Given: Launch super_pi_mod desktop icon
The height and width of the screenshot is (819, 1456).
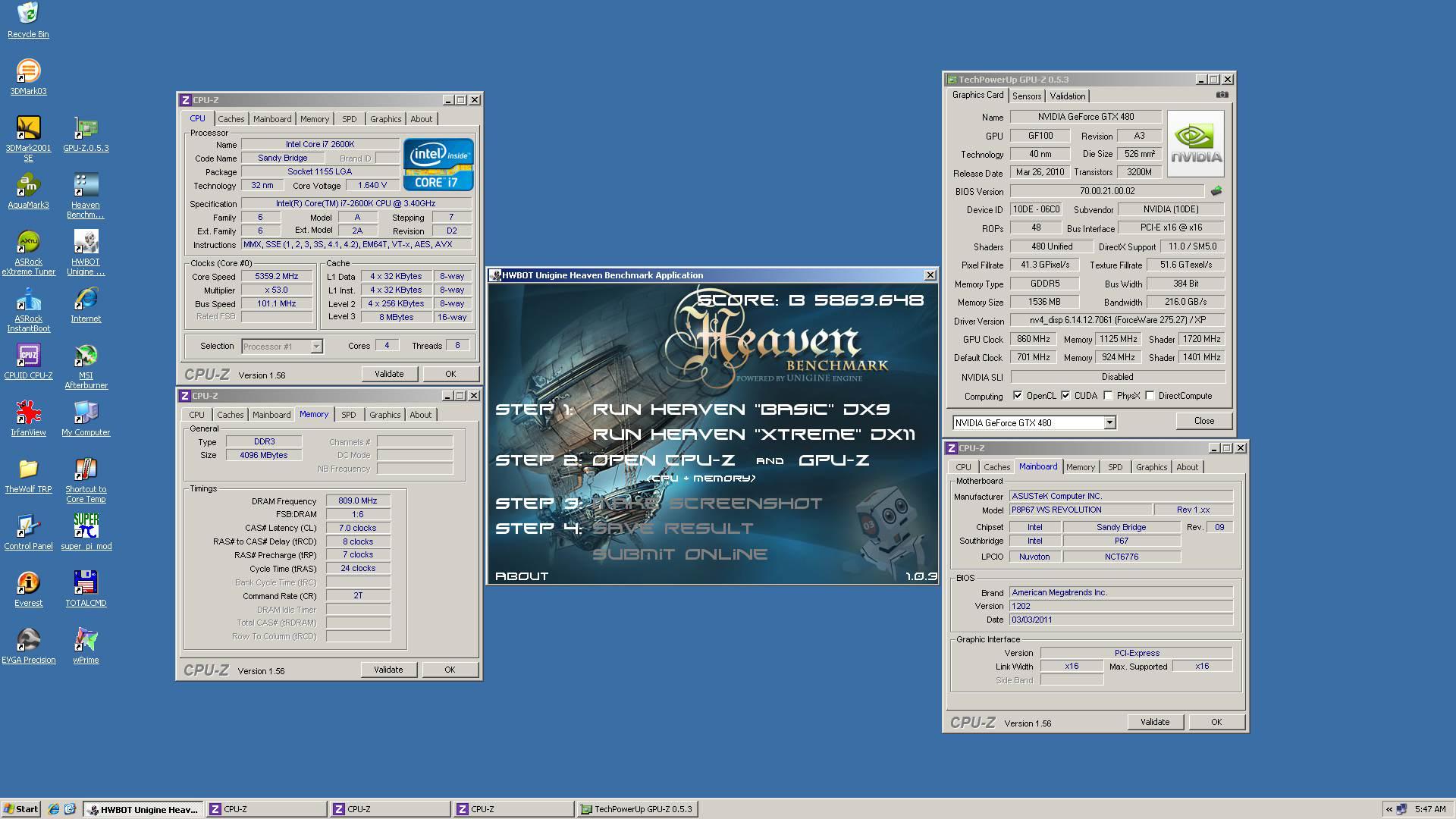Looking at the screenshot, I should pyautogui.click(x=86, y=532).
